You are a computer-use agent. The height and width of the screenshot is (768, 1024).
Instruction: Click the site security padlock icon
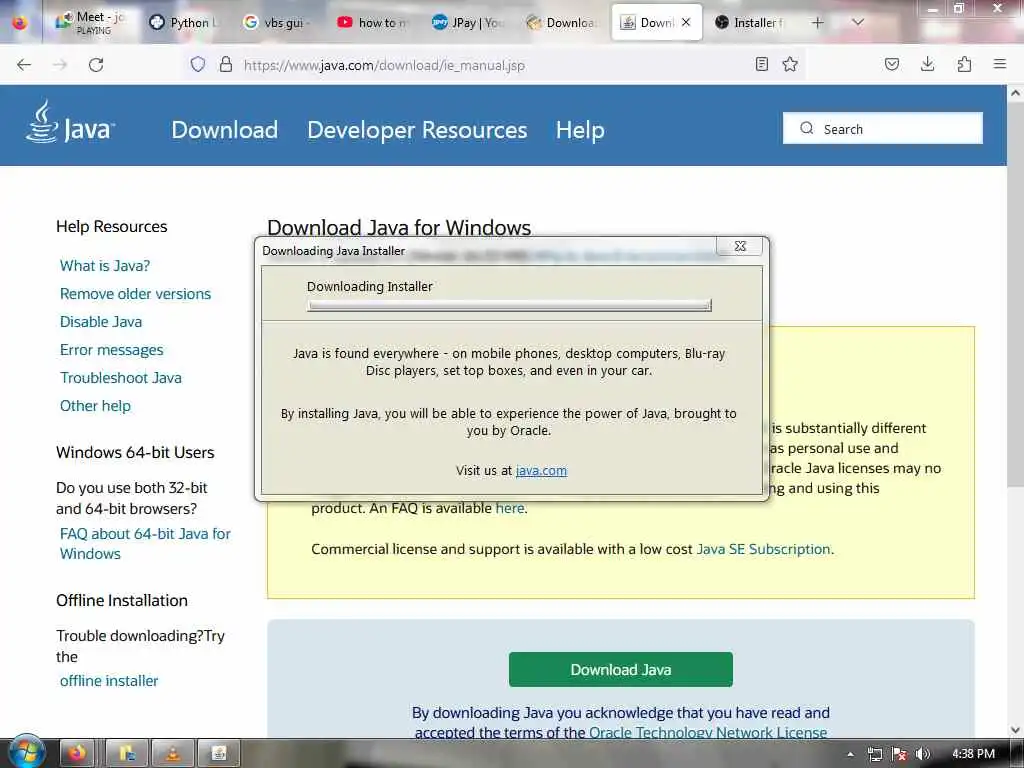(x=226, y=64)
